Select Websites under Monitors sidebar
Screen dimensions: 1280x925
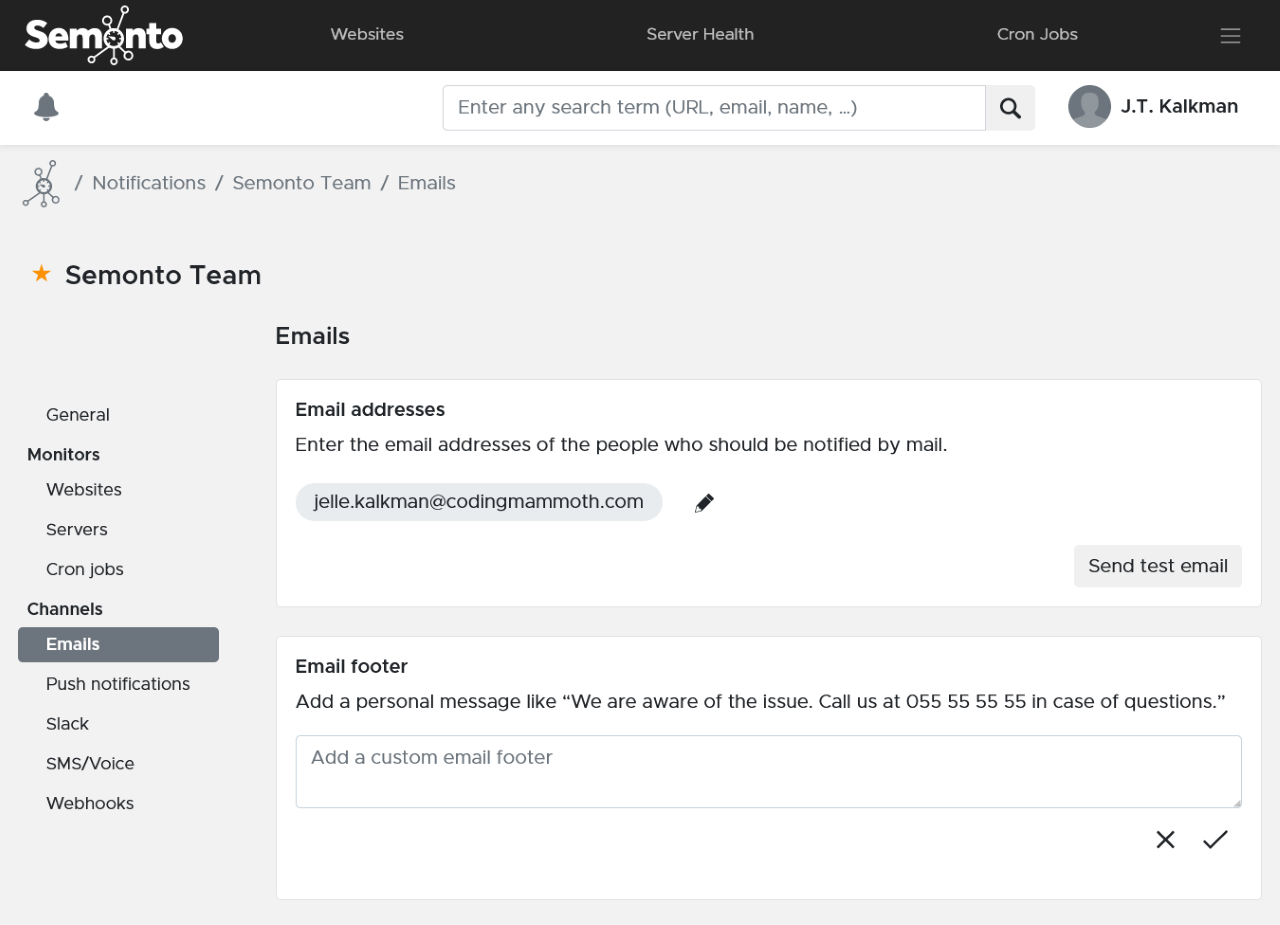(x=84, y=490)
